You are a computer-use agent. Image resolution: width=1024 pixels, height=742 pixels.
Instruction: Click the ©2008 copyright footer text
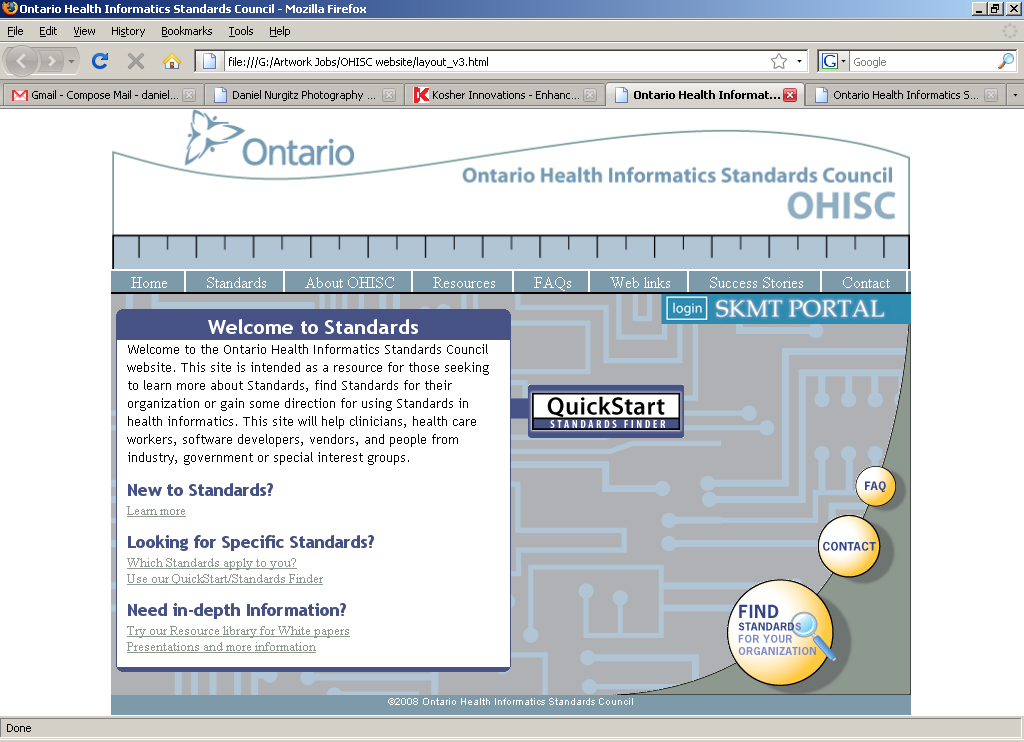point(511,702)
